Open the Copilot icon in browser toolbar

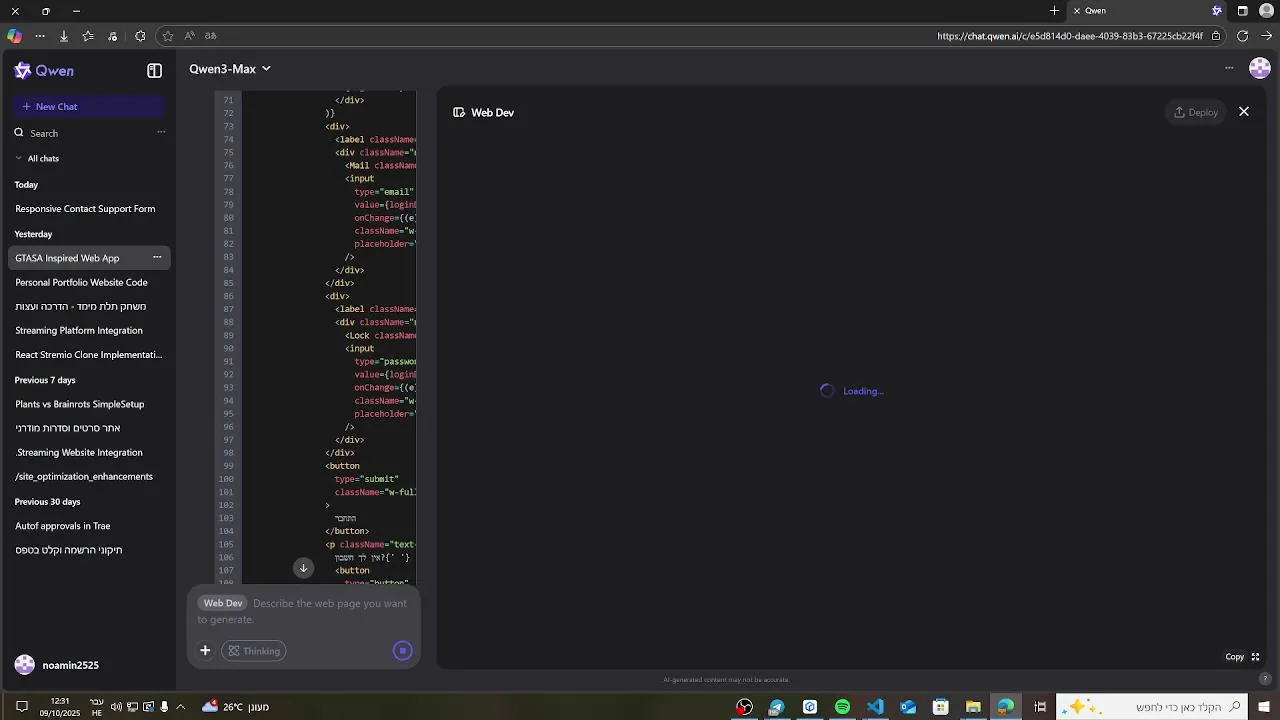[x=14, y=36]
